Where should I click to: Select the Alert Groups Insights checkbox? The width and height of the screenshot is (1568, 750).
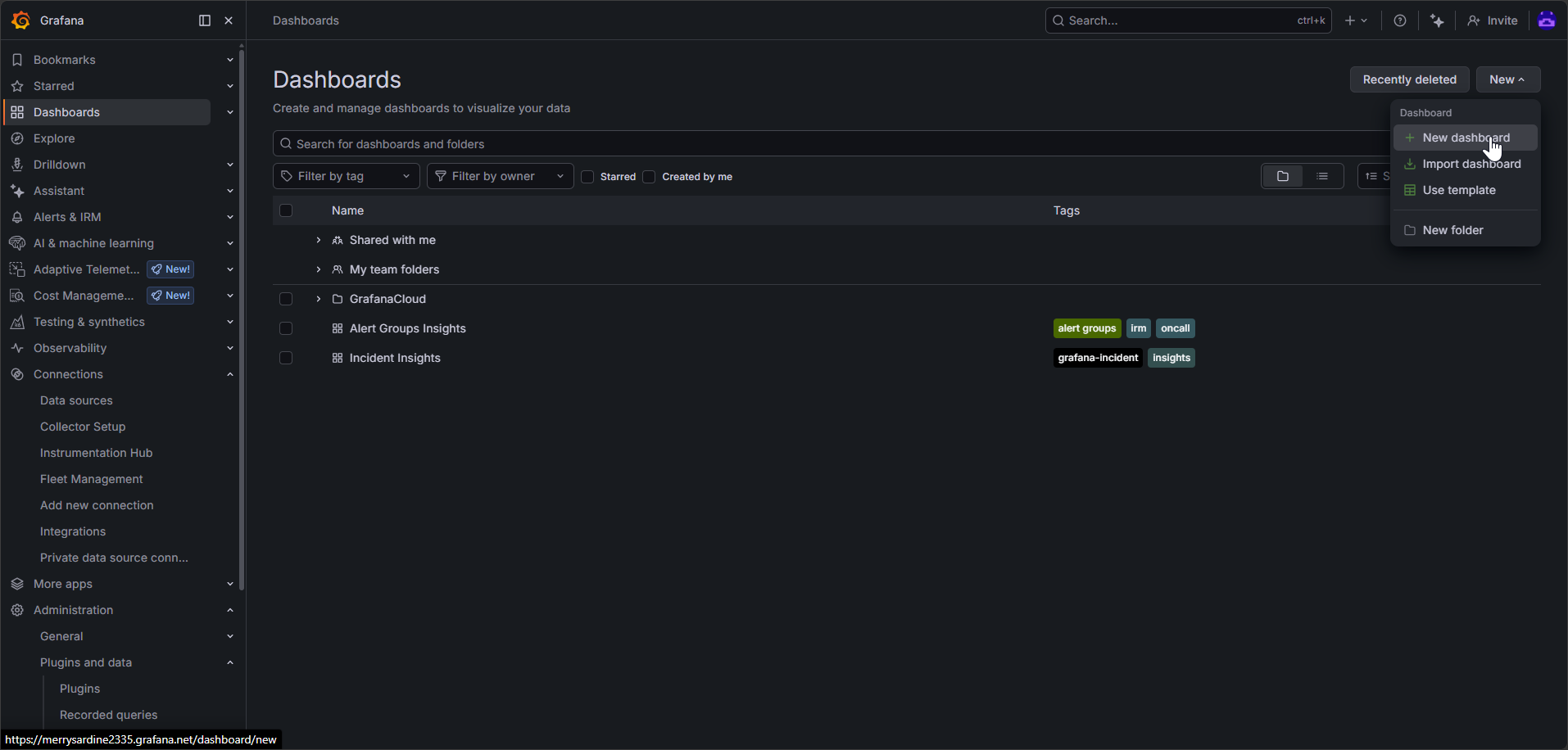286,328
